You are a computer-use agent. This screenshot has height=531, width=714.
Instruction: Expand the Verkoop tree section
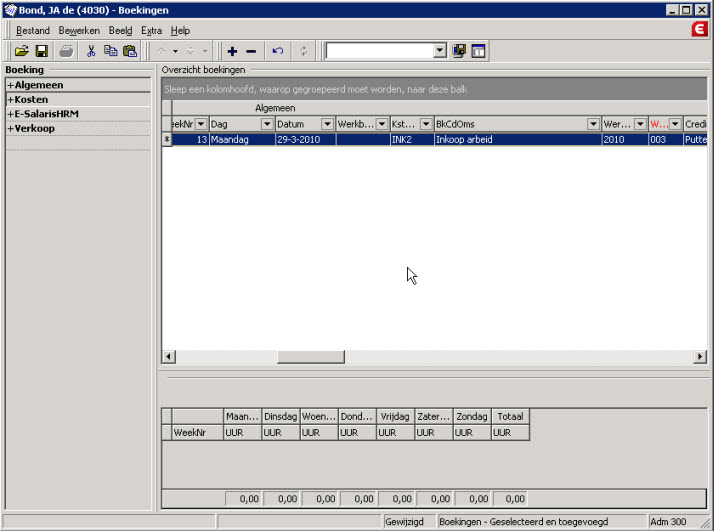[11, 128]
